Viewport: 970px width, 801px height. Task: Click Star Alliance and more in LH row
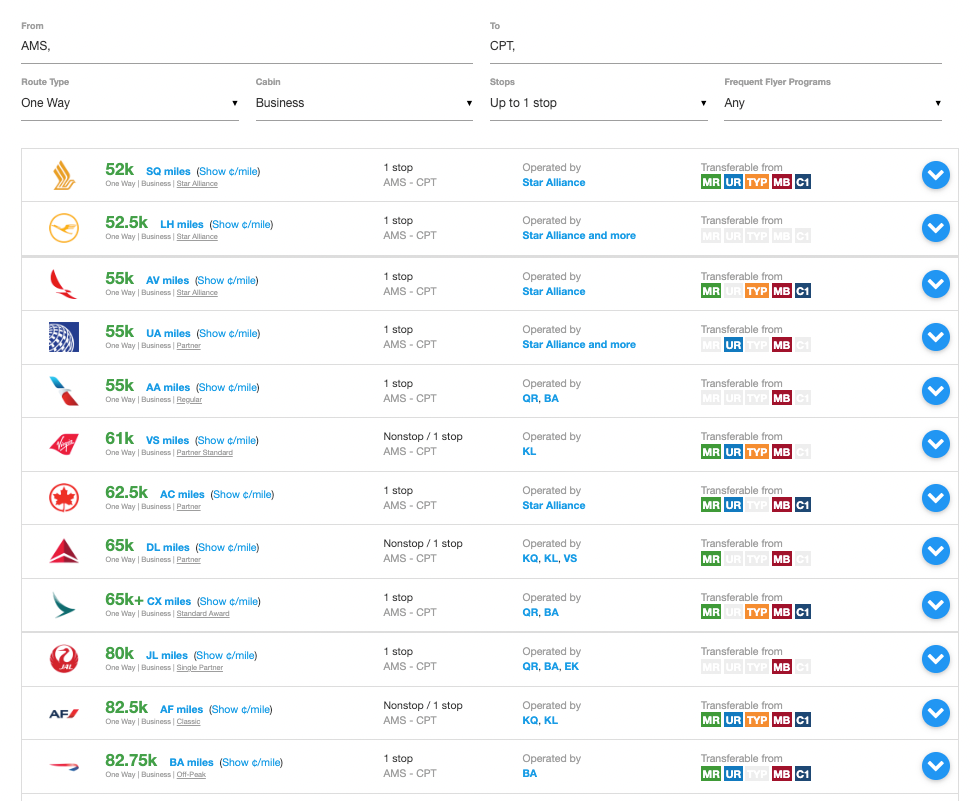(x=579, y=236)
